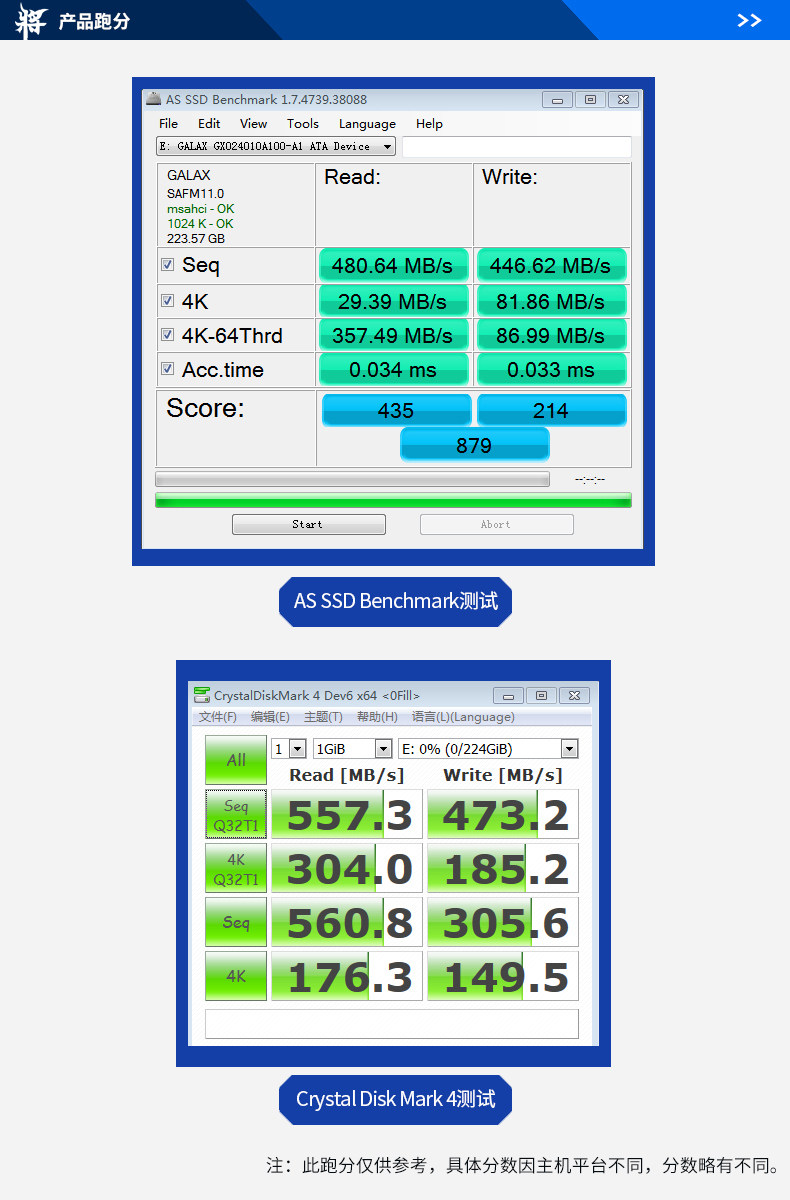Click the blank text field beside the drive dropdown
The width and height of the screenshot is (790, 1200).
517,147
